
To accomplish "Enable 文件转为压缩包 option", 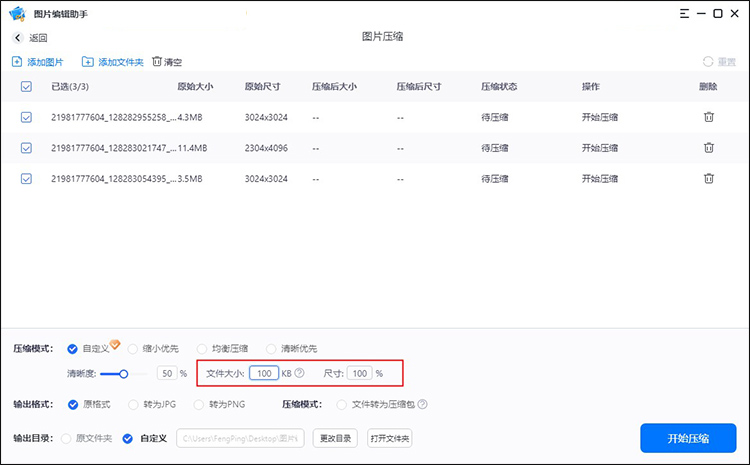I will tap(342, 405).
